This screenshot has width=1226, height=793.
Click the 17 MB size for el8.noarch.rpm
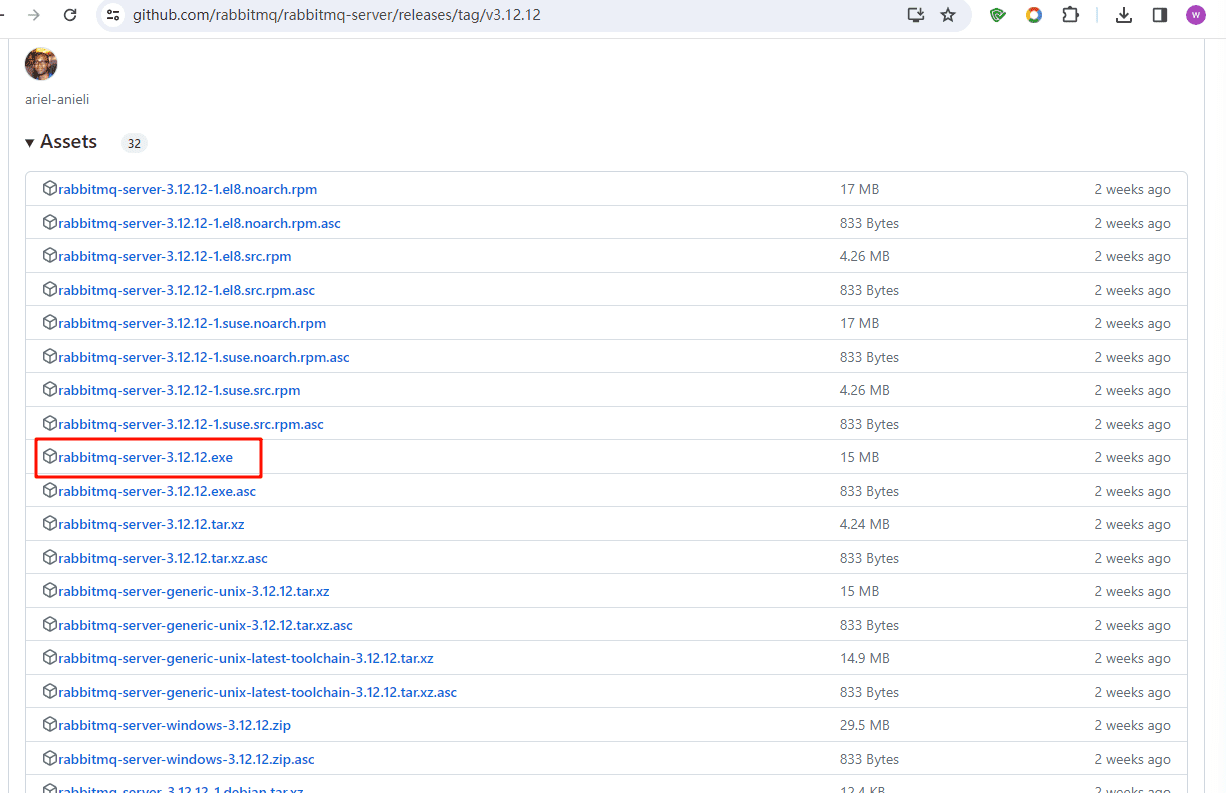point(859,189)
